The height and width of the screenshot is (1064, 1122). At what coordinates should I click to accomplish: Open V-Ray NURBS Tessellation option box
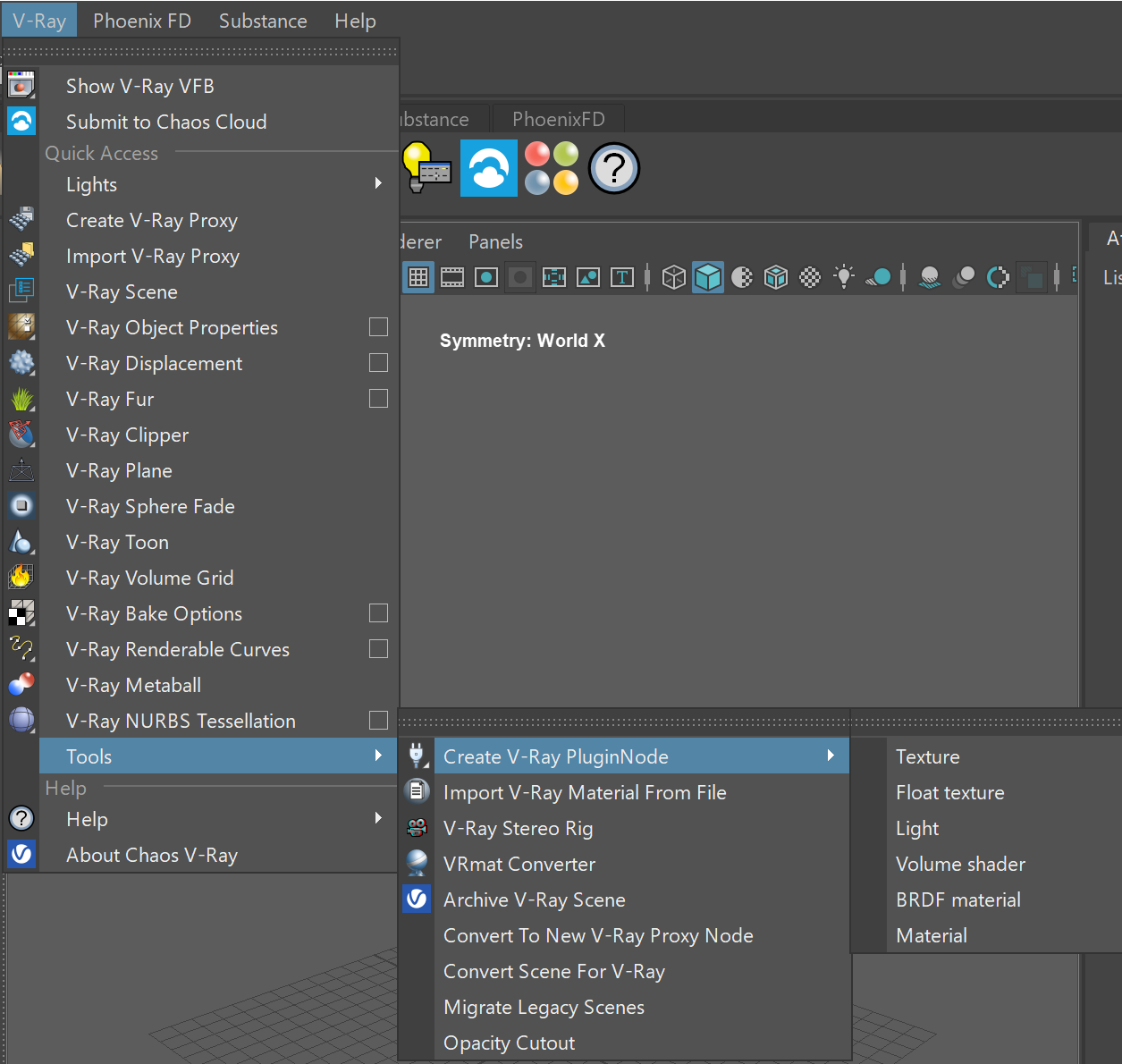point(379,720)
